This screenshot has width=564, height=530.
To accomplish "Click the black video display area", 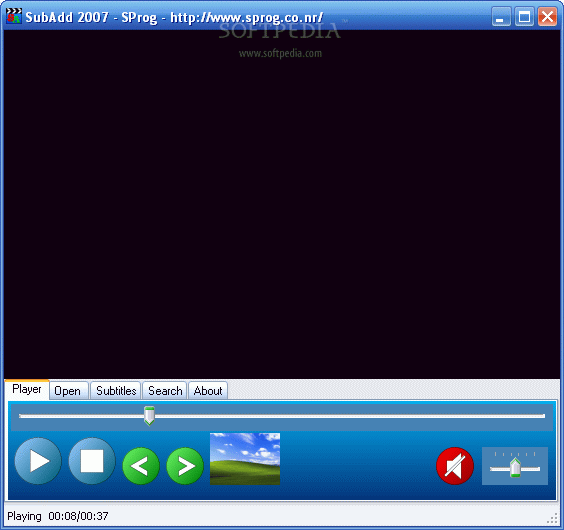I will click(x=282, y=204).
